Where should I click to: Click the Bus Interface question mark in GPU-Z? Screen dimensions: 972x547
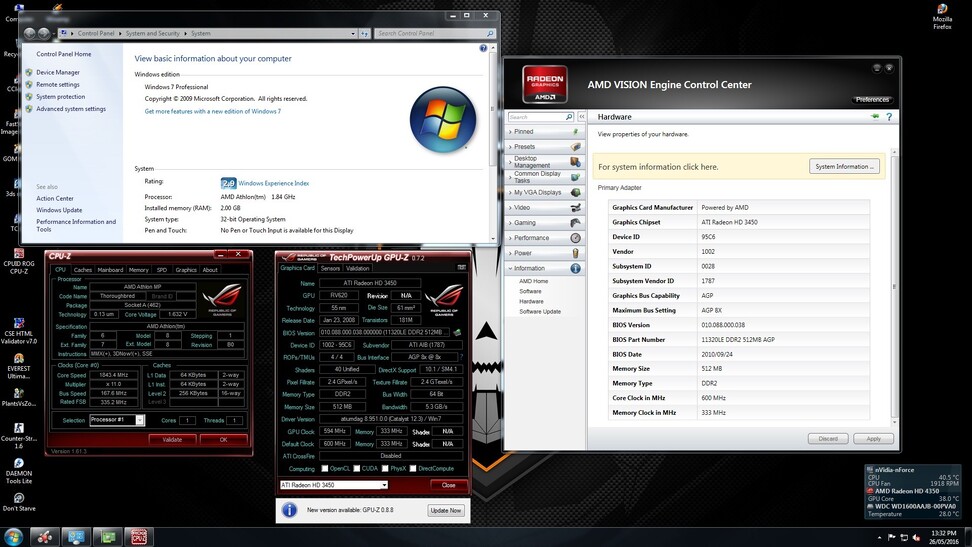[461, 357]
